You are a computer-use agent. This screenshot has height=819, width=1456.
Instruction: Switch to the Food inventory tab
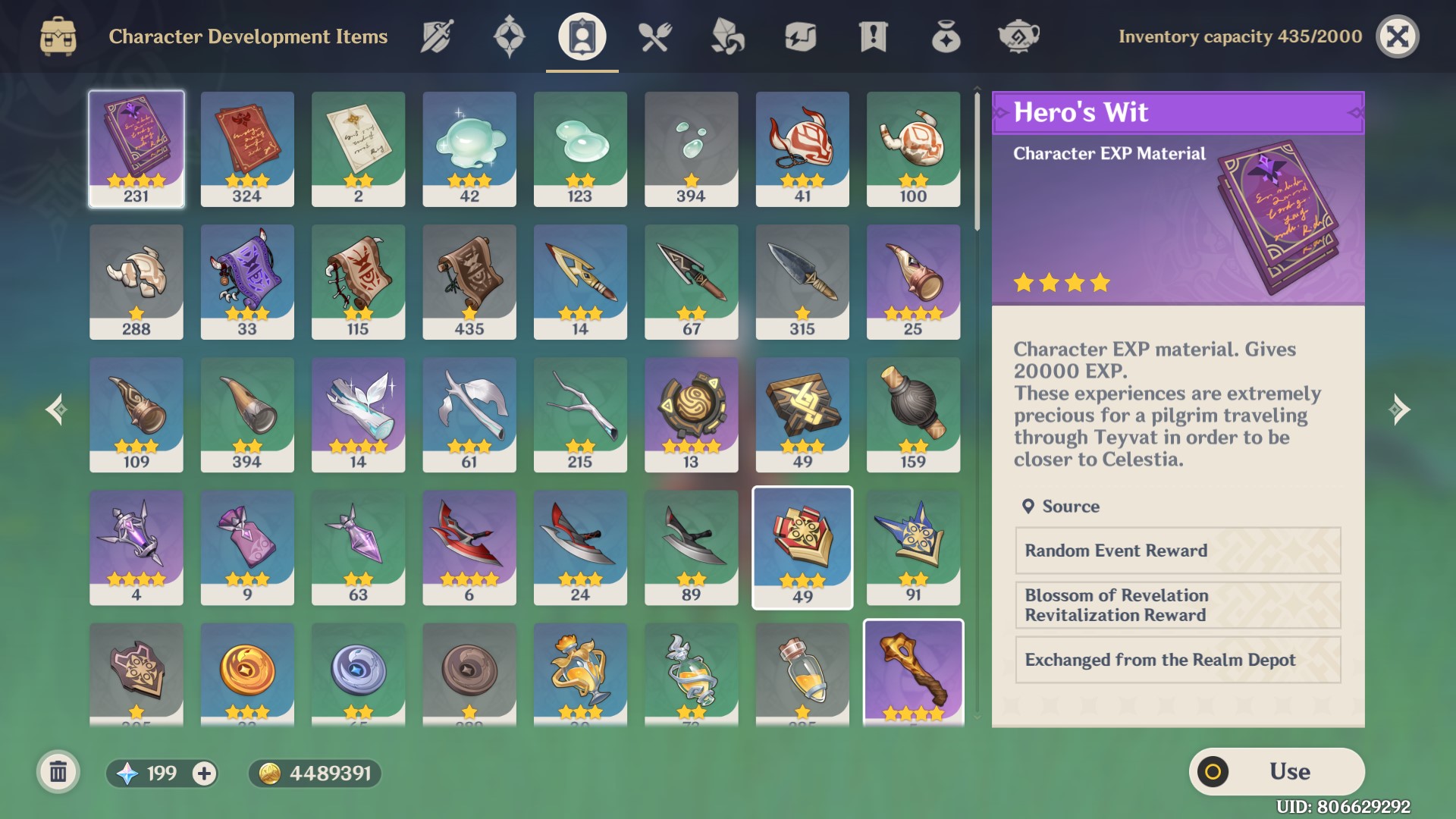pyautogui.click(x=654, y=36)
